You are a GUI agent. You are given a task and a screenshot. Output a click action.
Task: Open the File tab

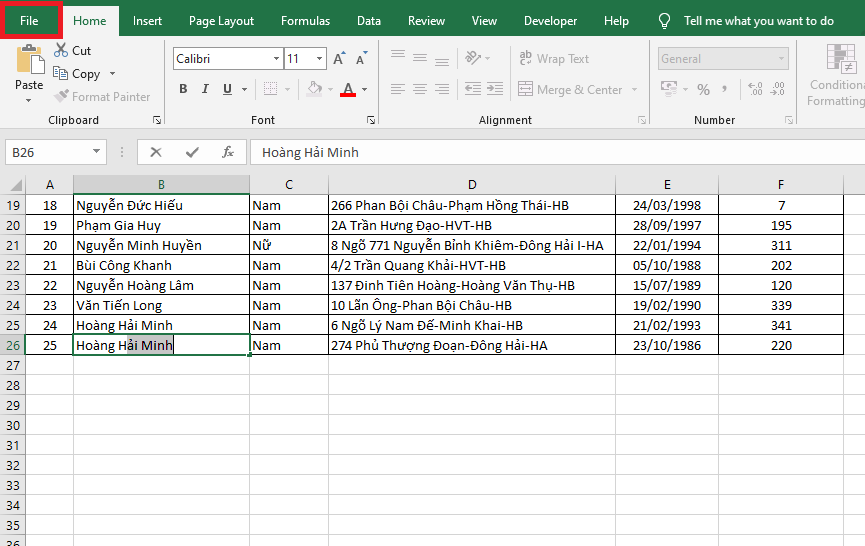pyautogui.click(x=30, y=20)
